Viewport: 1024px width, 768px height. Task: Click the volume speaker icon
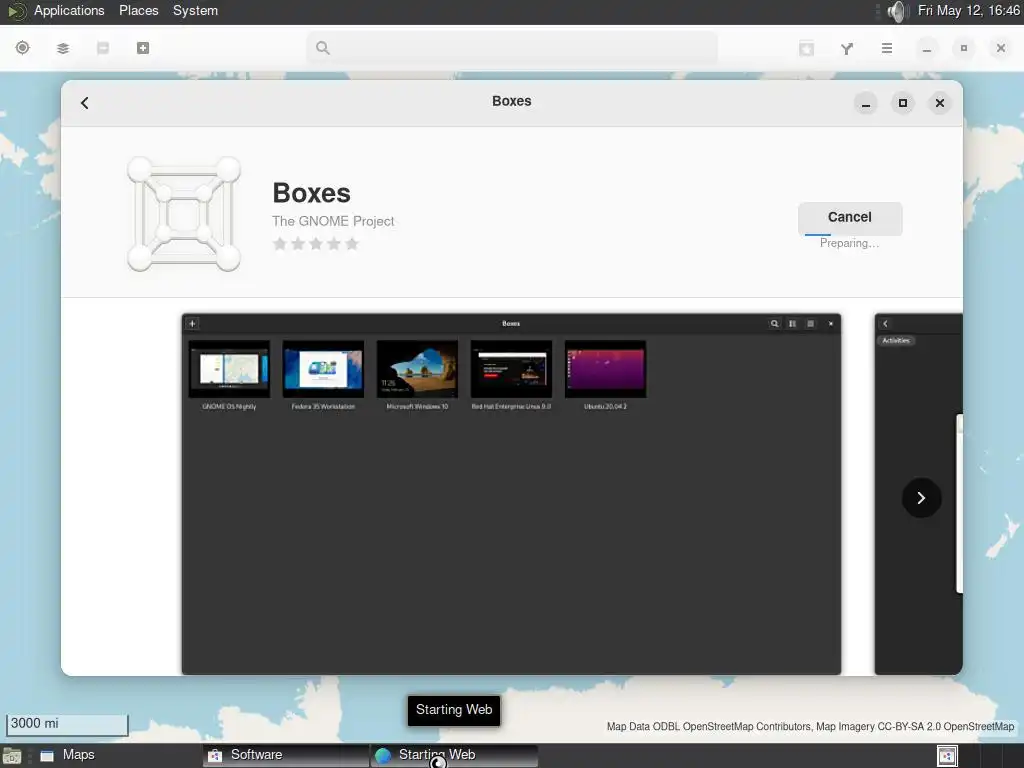point(897,11)
